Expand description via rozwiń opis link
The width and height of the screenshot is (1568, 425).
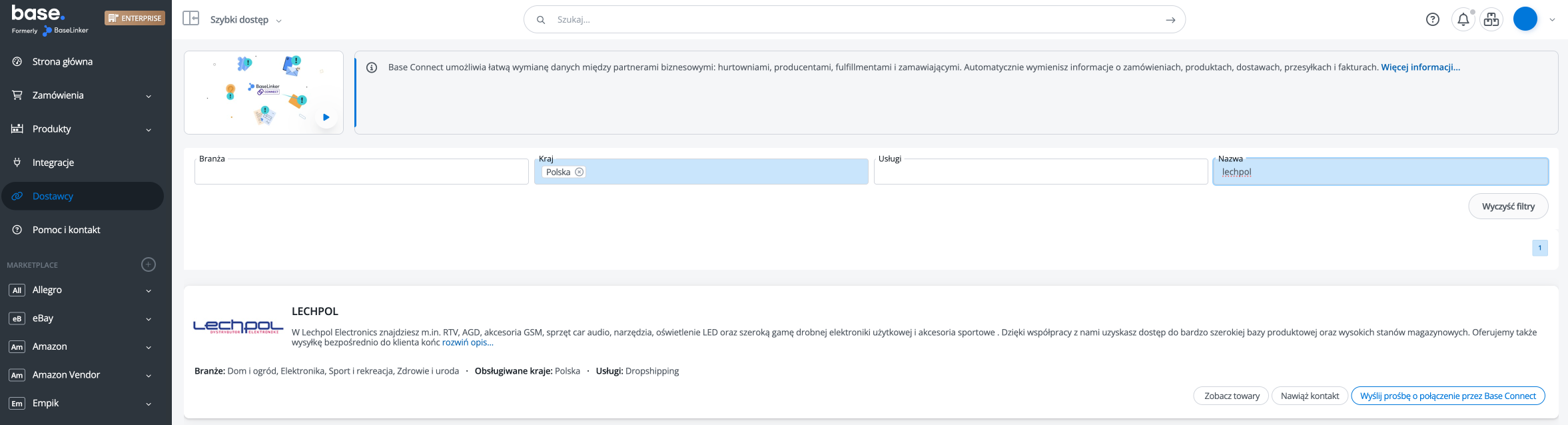[468, 342]
